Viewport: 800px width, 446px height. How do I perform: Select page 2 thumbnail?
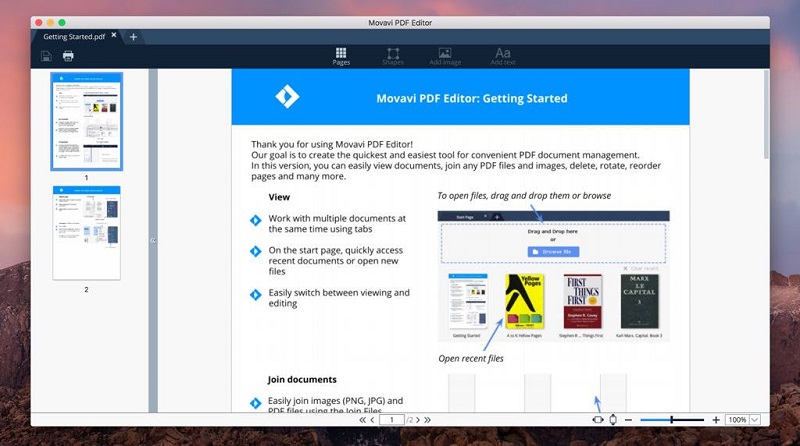pos(86,232)
